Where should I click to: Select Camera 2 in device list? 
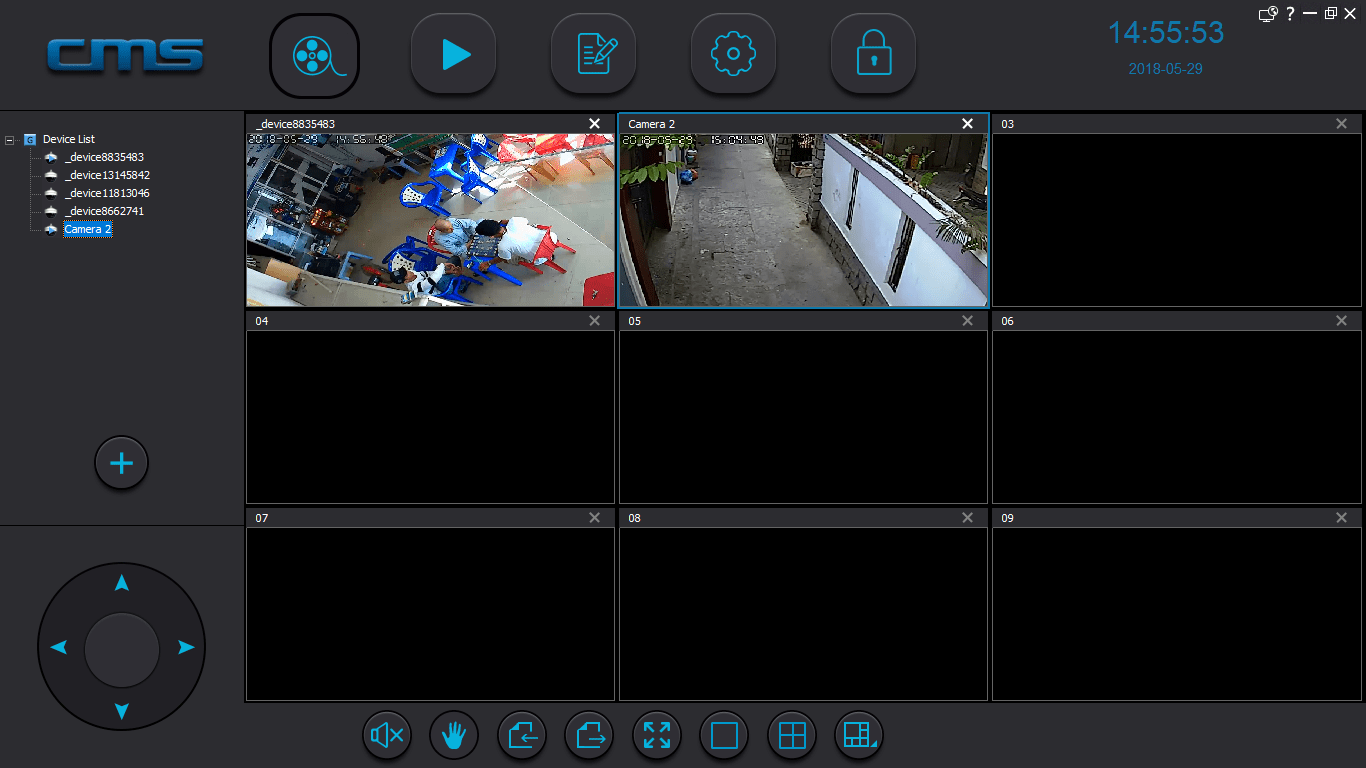88,229
